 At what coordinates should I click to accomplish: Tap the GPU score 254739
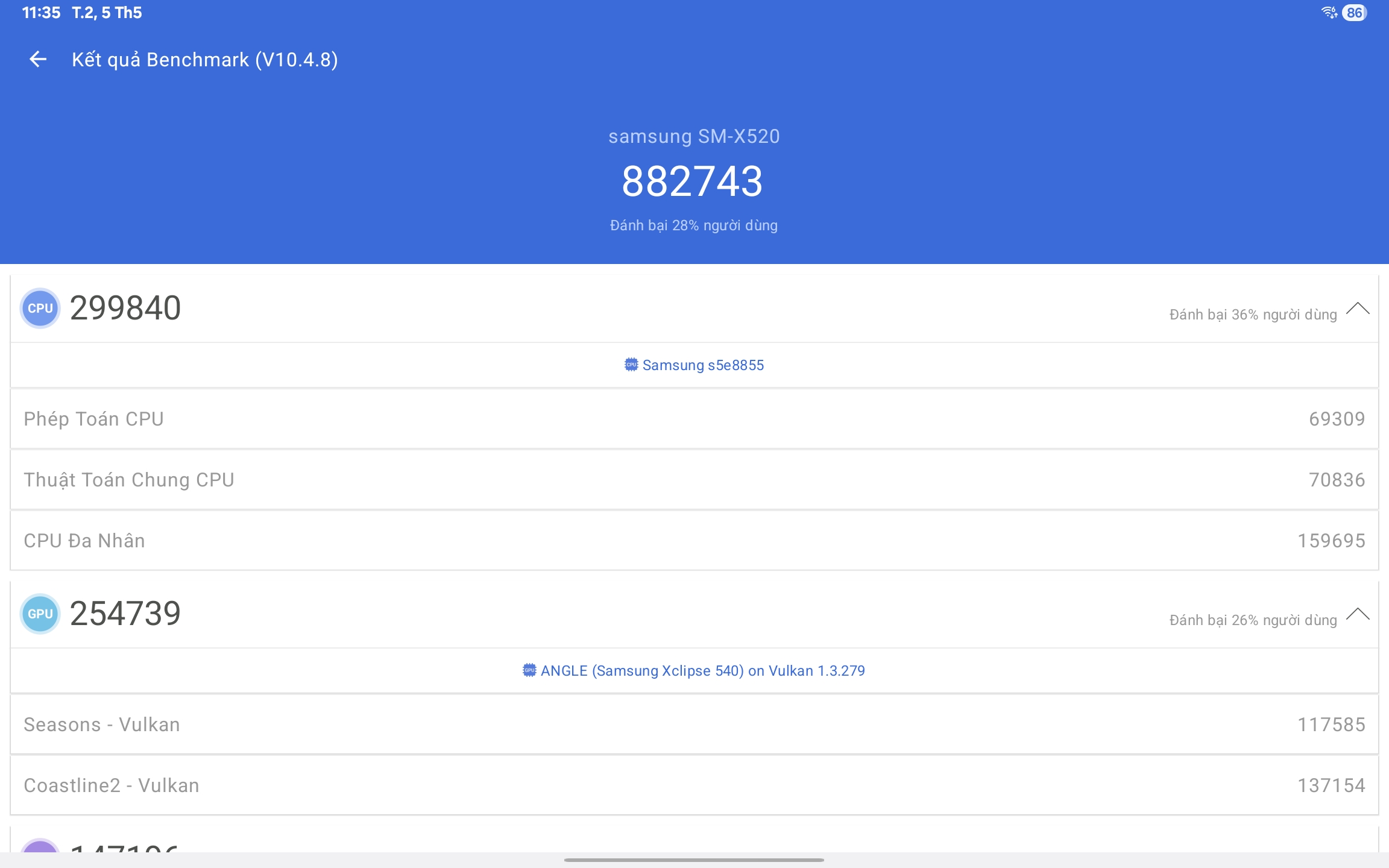[x=125, y=614]
